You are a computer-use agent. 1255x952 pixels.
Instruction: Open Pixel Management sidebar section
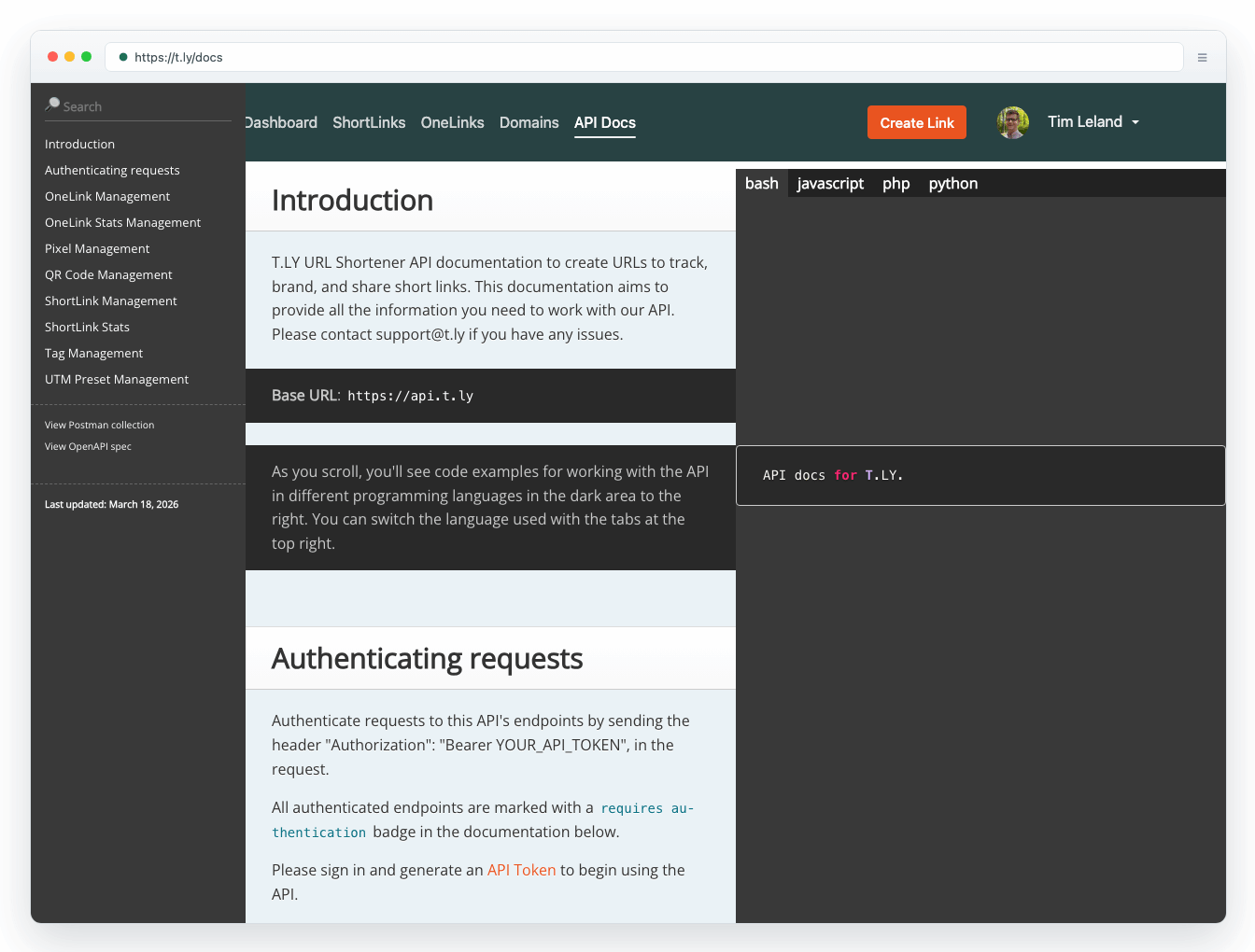[97, 248]
